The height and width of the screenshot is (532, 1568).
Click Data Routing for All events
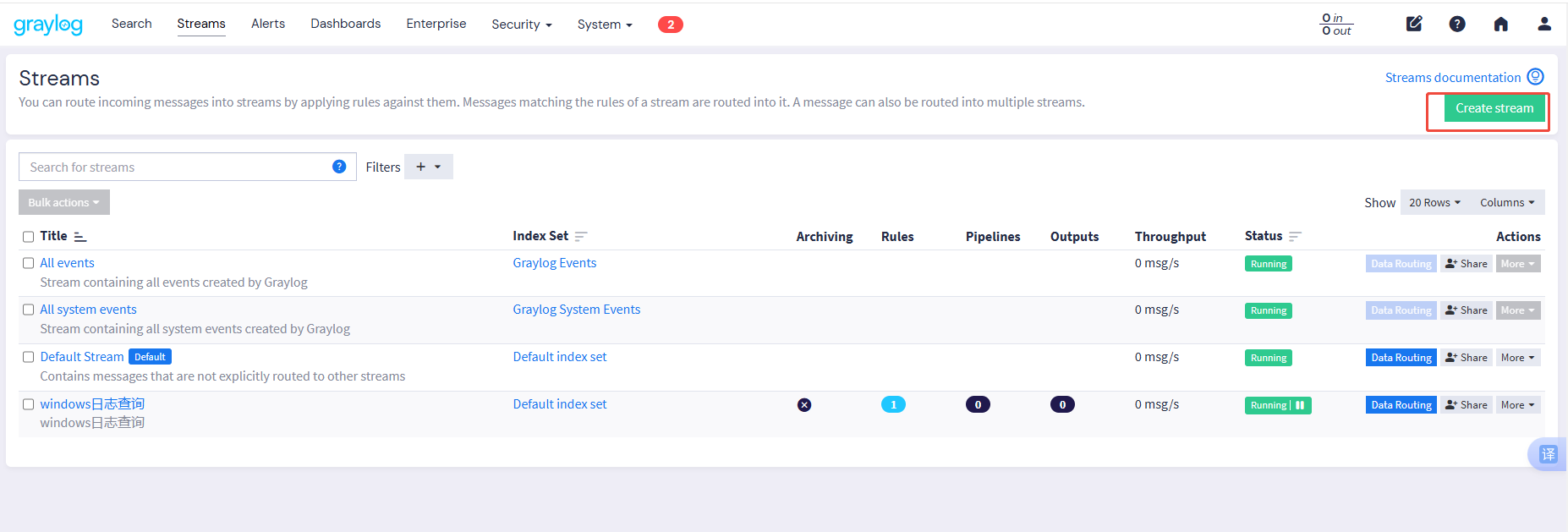pos(1401,264)
